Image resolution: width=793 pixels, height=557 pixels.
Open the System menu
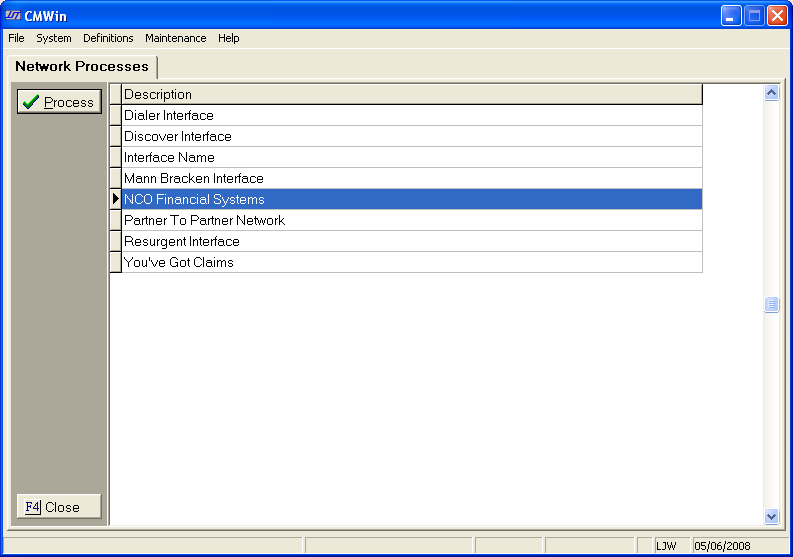(54, 38)
